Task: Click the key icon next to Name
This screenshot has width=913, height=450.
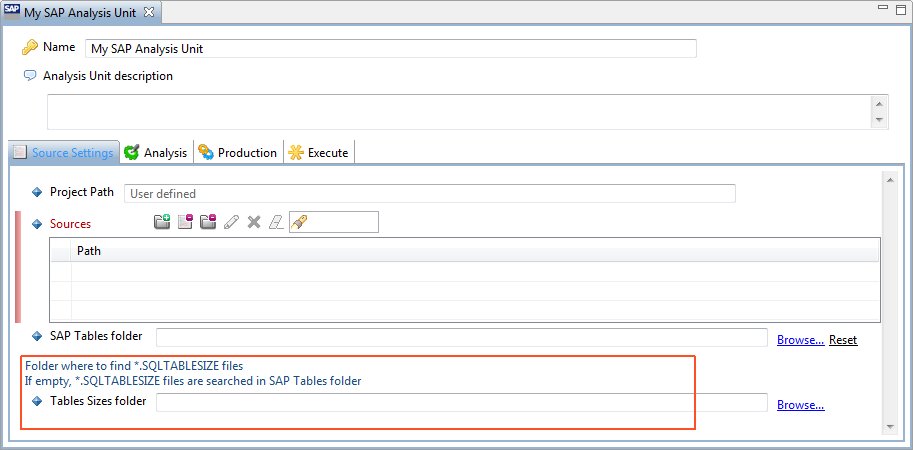Action: [30, 48]
